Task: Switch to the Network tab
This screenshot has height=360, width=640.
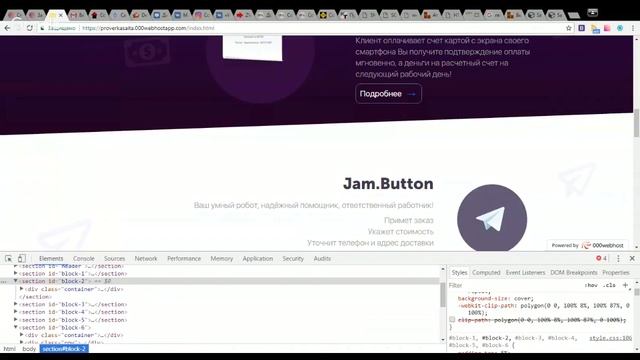Action: coord(146,258)
